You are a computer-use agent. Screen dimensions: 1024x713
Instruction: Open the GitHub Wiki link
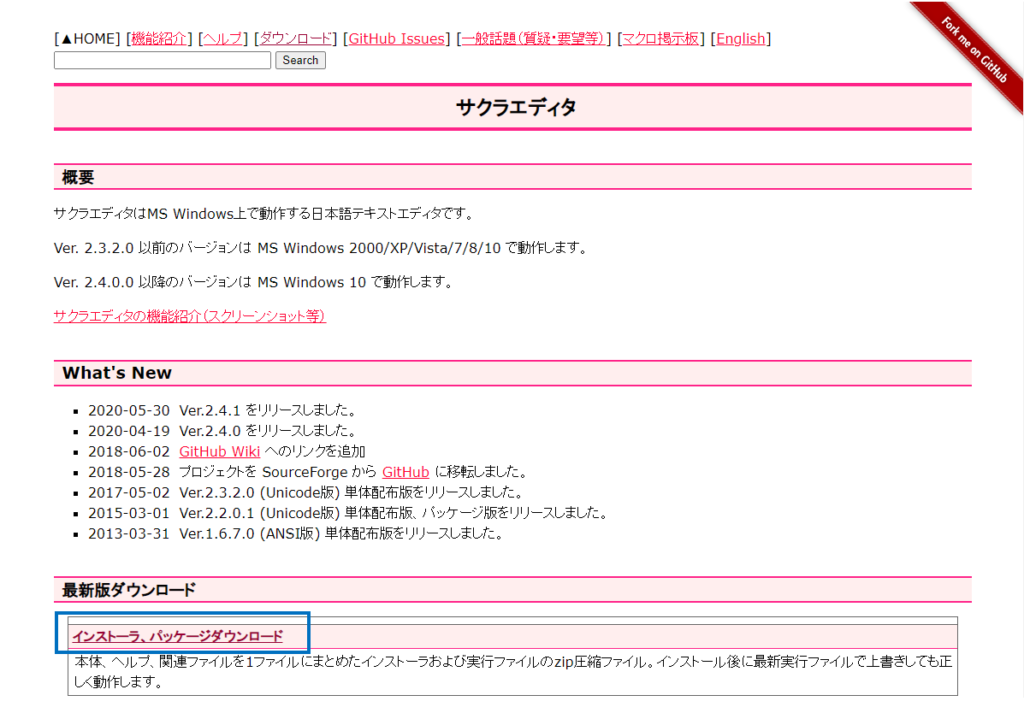coord(219,451)
